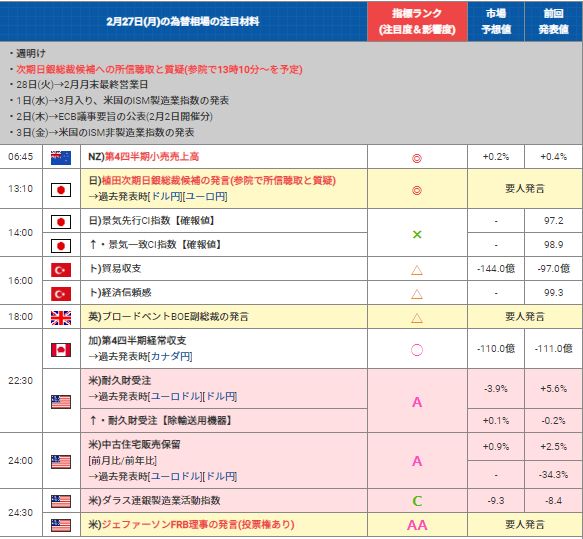
Task: Click the green C rank icon
Action: pos(417,501)
